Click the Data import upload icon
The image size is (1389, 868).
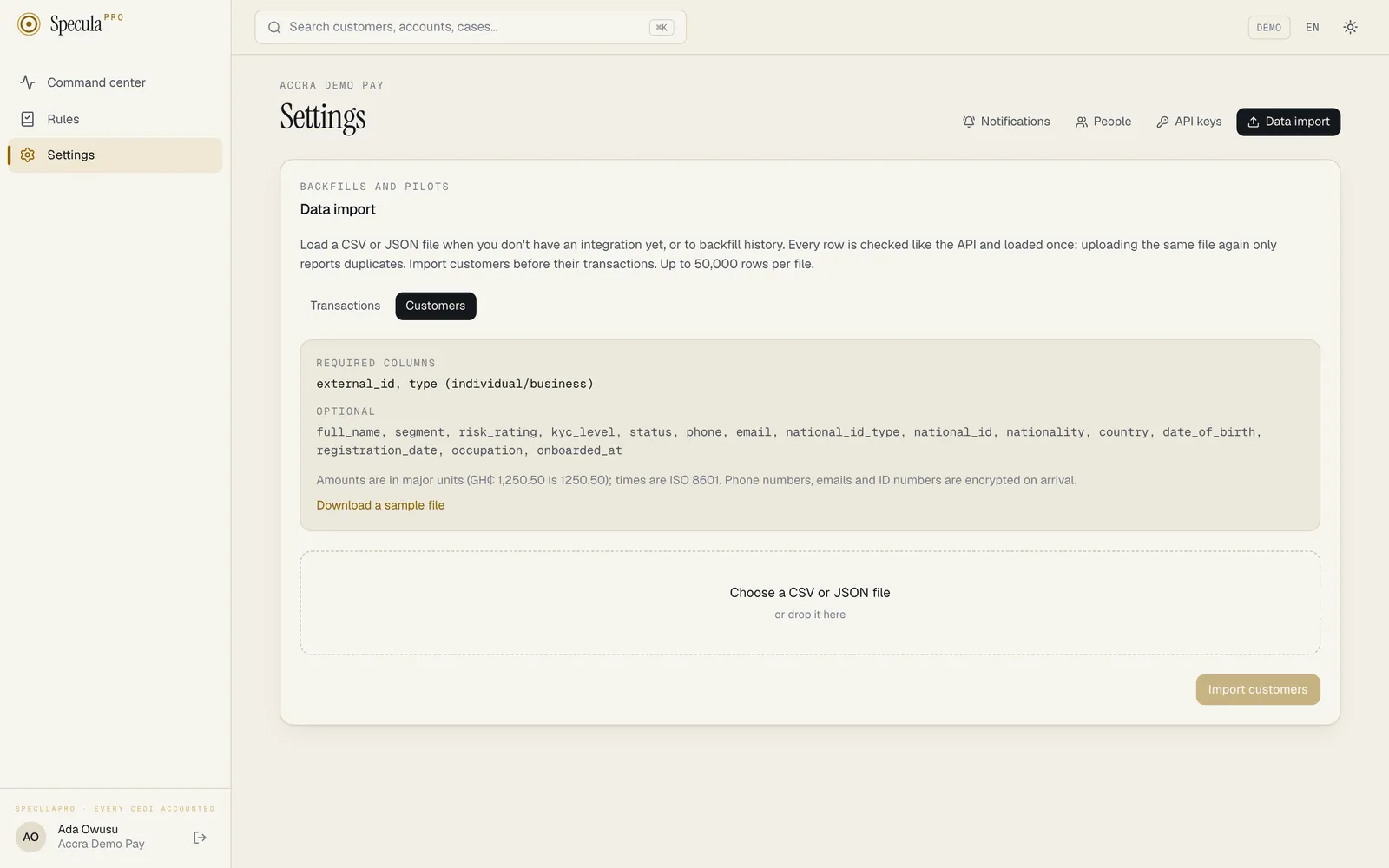click(1254, 122)
